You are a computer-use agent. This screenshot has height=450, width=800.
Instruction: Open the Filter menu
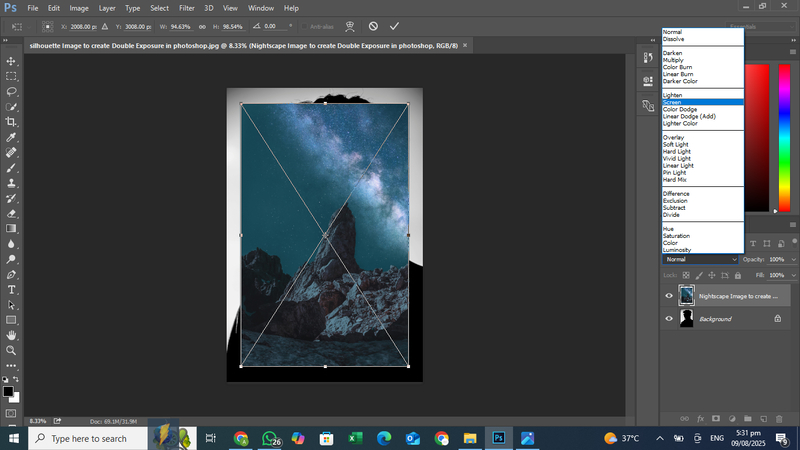(187, 8)
